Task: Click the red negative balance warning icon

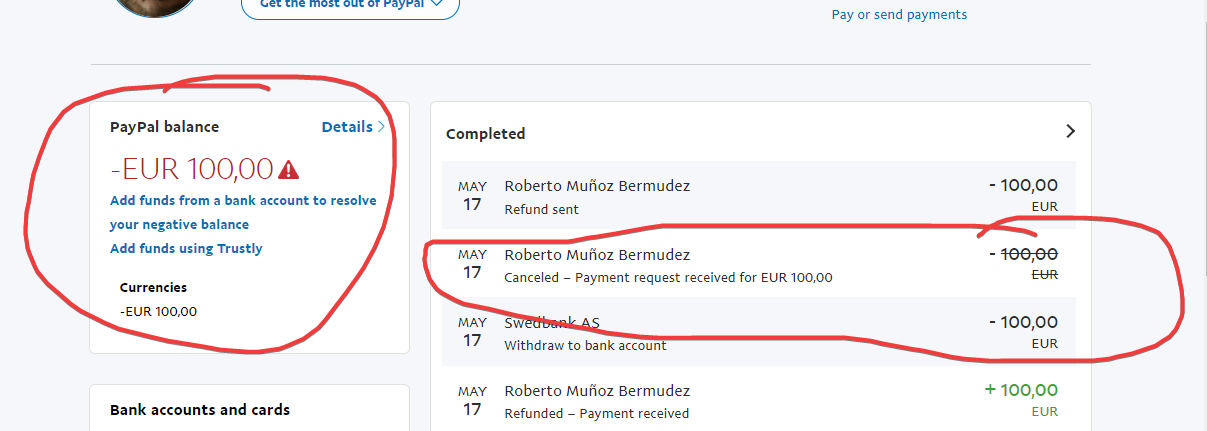Action: (289, 168)
